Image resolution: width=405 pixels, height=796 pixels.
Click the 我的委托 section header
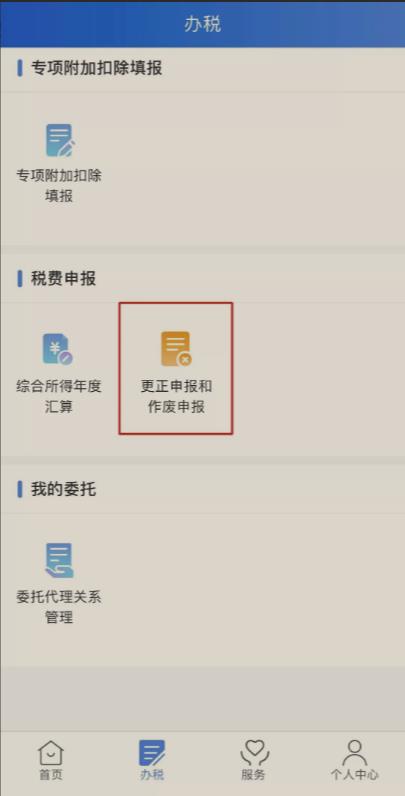[x=63, y=489]
